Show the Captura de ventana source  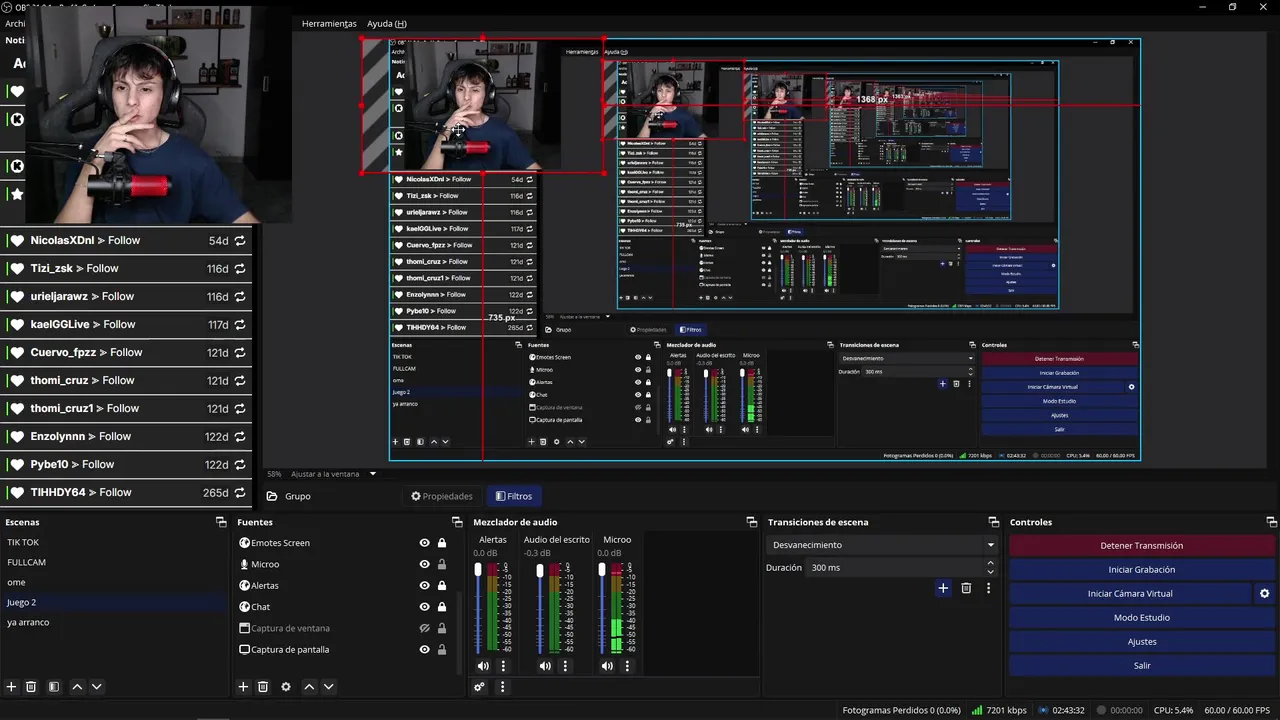pos(424,628)
